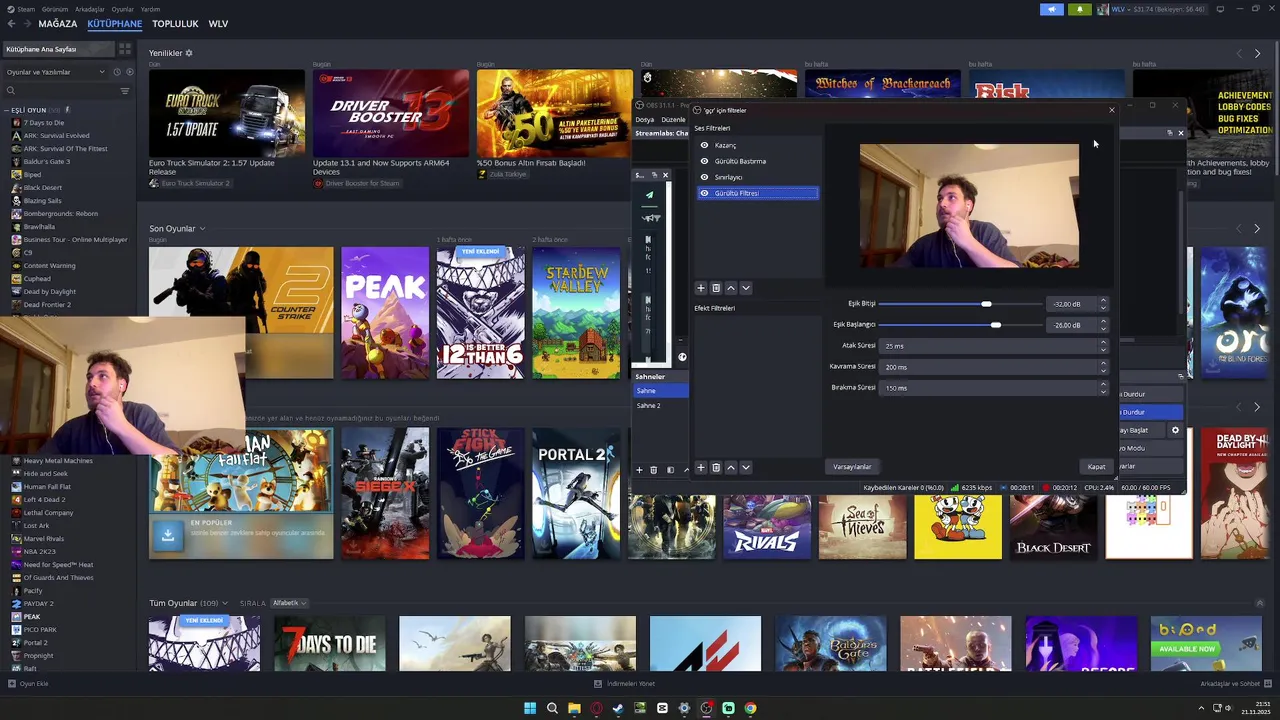This screenshot has height=720, width=1280.
Task: Toggle visibility of Sınırlayıcı filter
Action: click(x=704, y=177)
